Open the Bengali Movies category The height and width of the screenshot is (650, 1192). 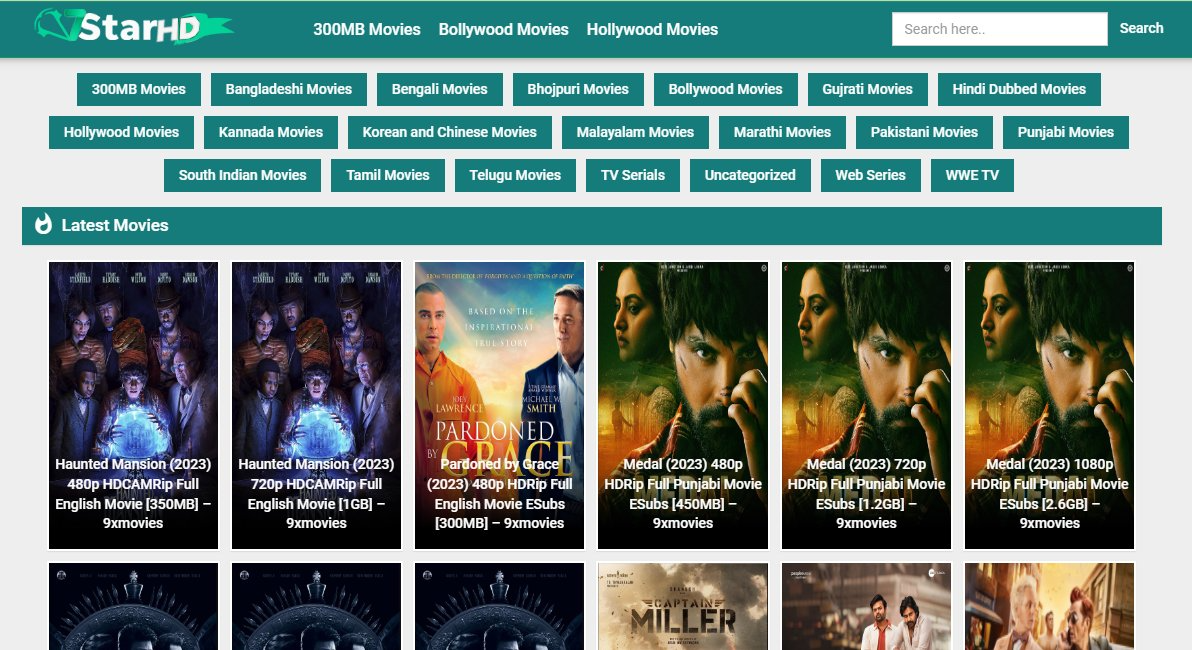point(439,89)
